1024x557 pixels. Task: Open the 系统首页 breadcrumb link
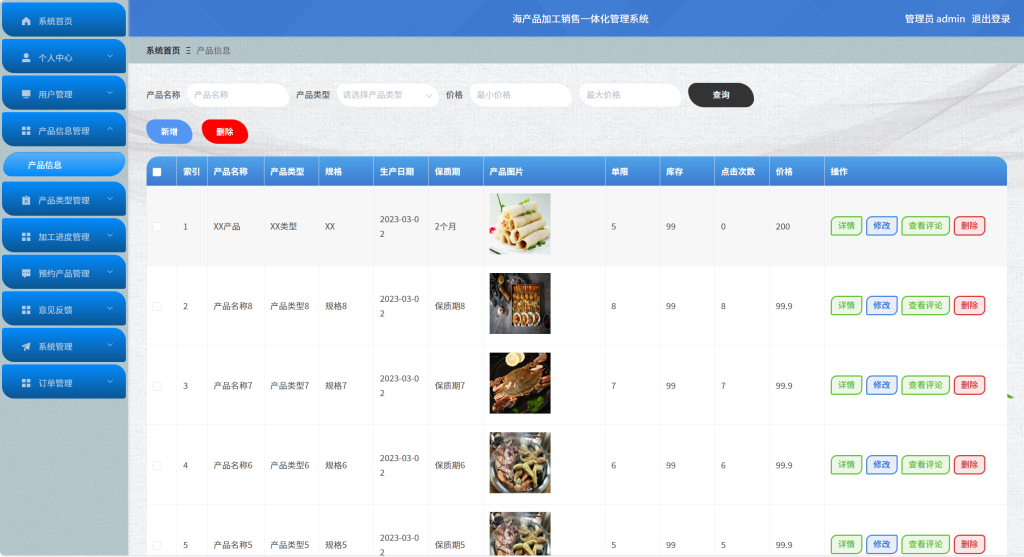click(x=163, y=50)
